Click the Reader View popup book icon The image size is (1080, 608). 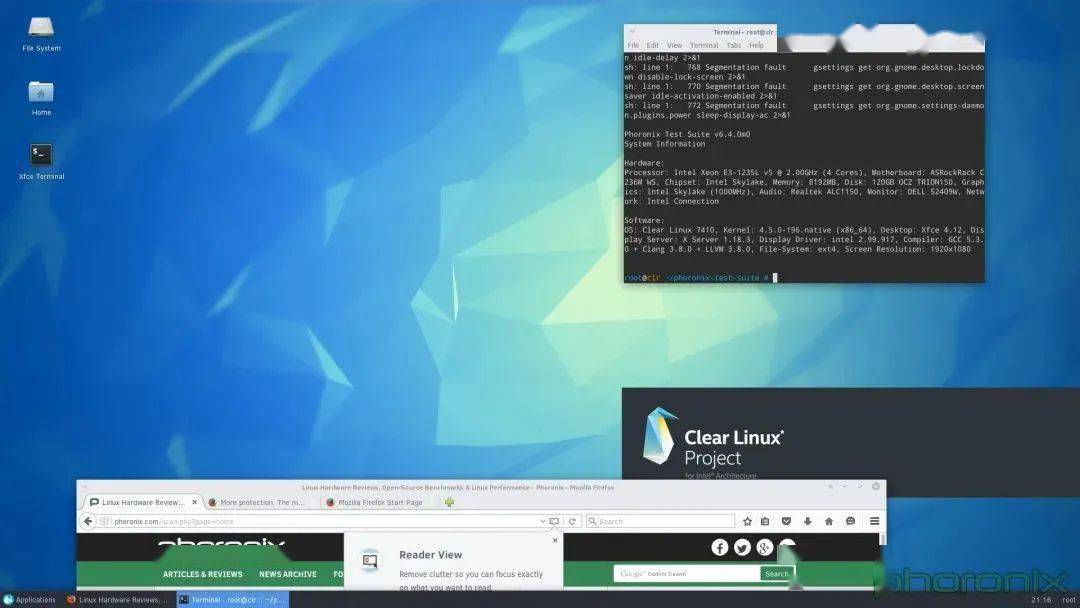pos(370,561)
